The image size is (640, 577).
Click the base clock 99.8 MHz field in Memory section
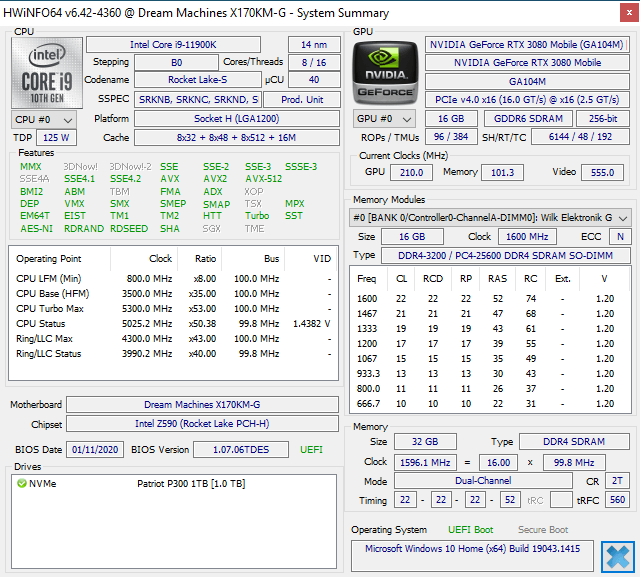[x=574, y=463]
